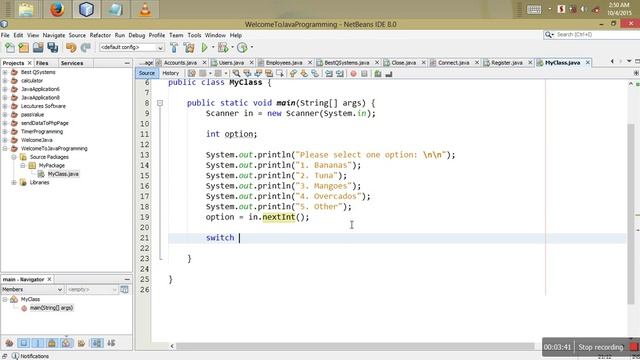Open File Explorer from the taskbar
This screenshot has height=360, width=640.
[x=26, y=9]
